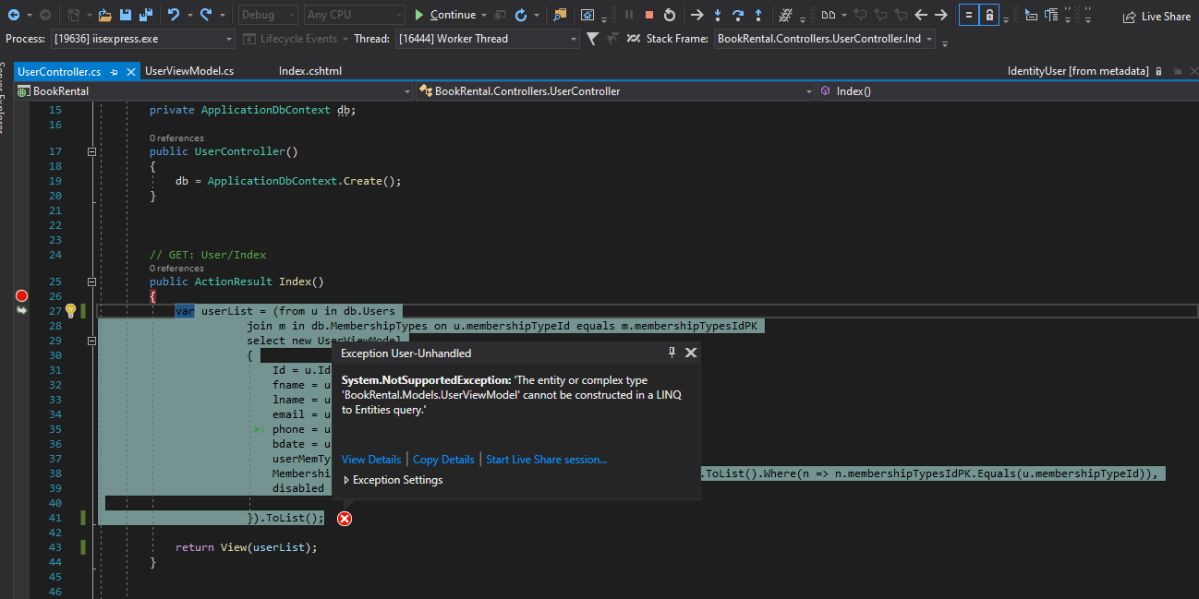The width and height of the screenshot is (1199, 599).
Task: Open the Stack Frame dropdown
Action: point(824,38)
